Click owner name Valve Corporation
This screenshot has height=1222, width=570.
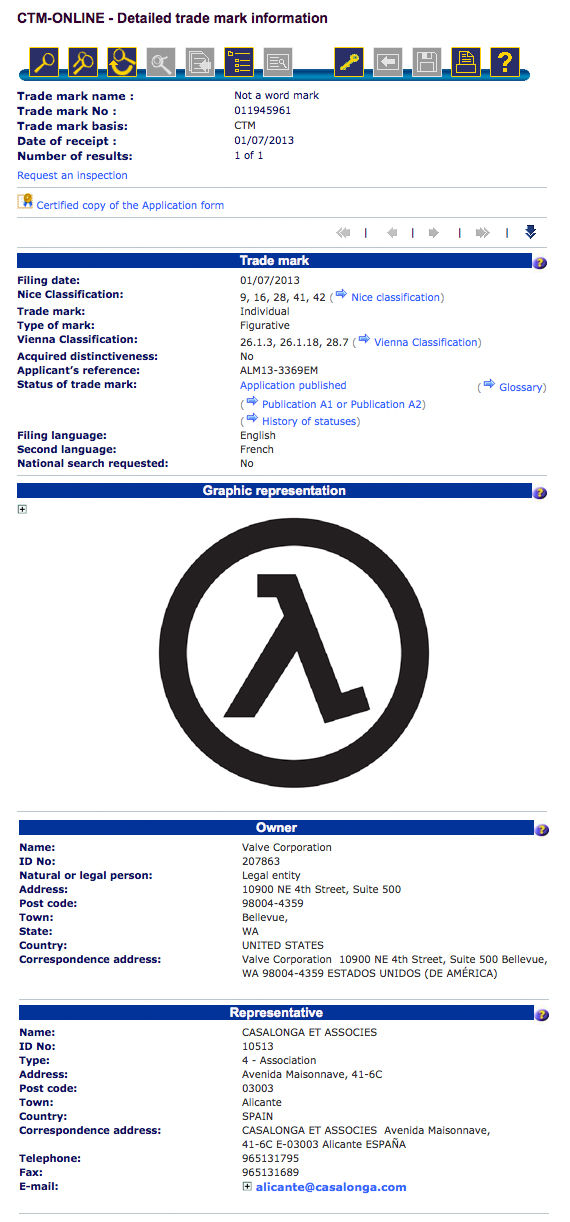tap(287, 847)
